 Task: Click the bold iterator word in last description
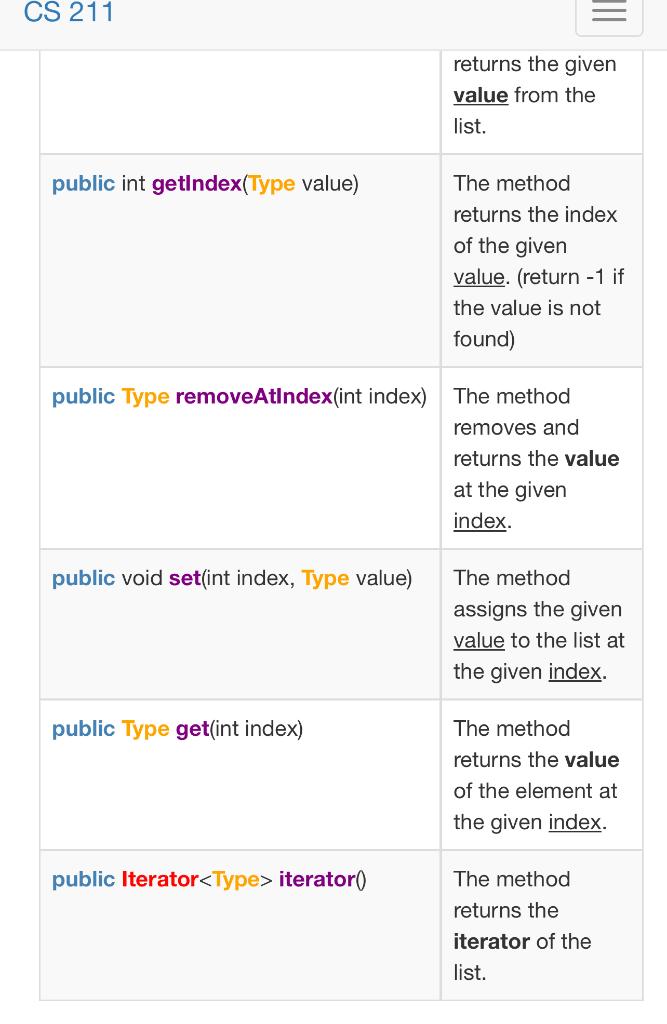tap(491, 941)
